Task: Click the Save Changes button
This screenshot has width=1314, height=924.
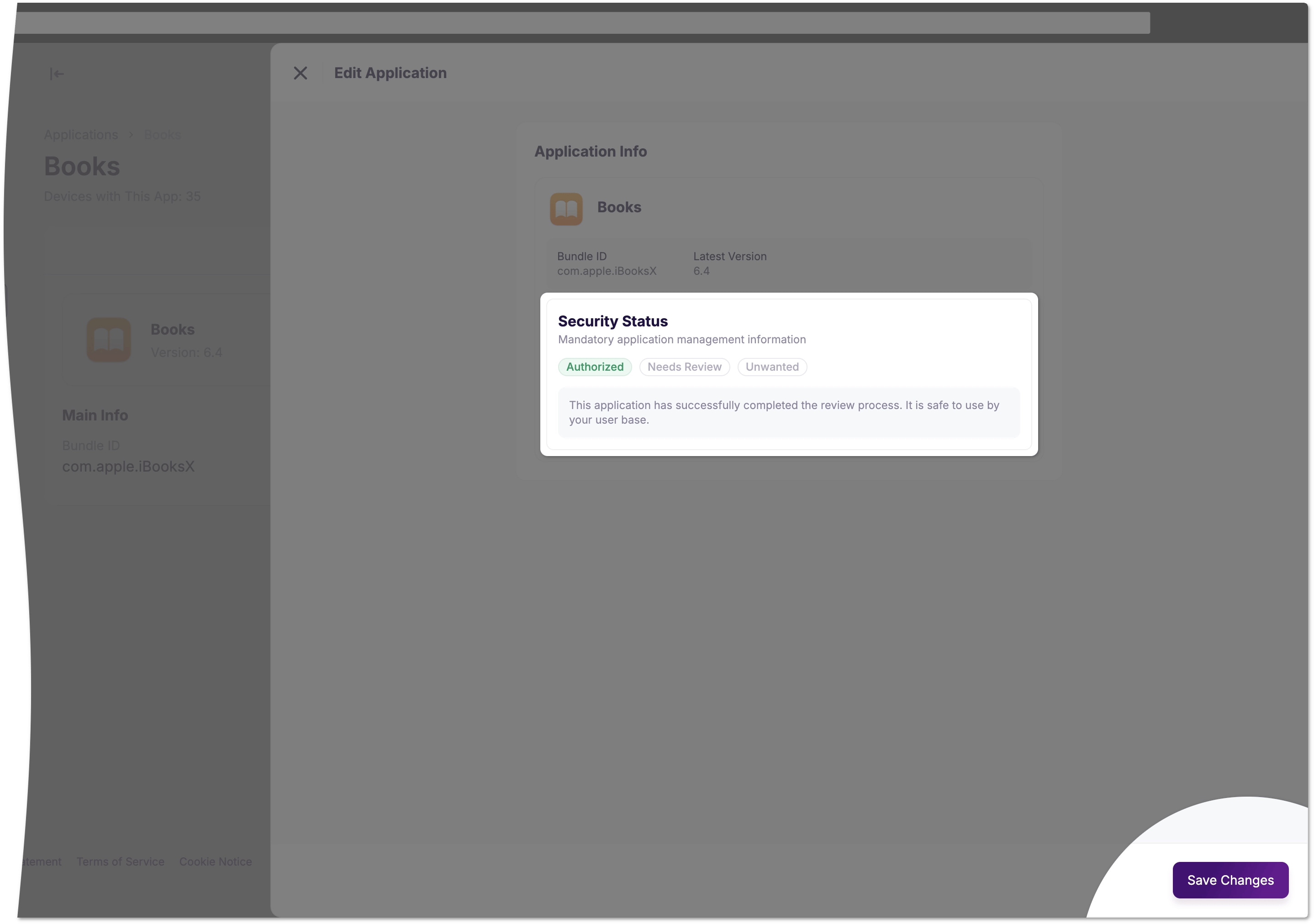Action: (1230, 880)
